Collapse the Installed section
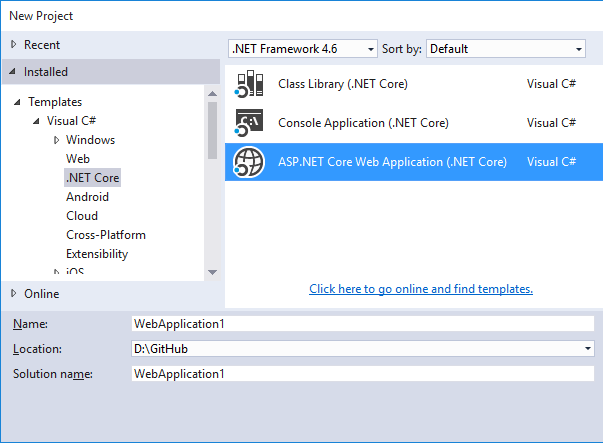Screen dimensions: 603x443 coord(13,72)
